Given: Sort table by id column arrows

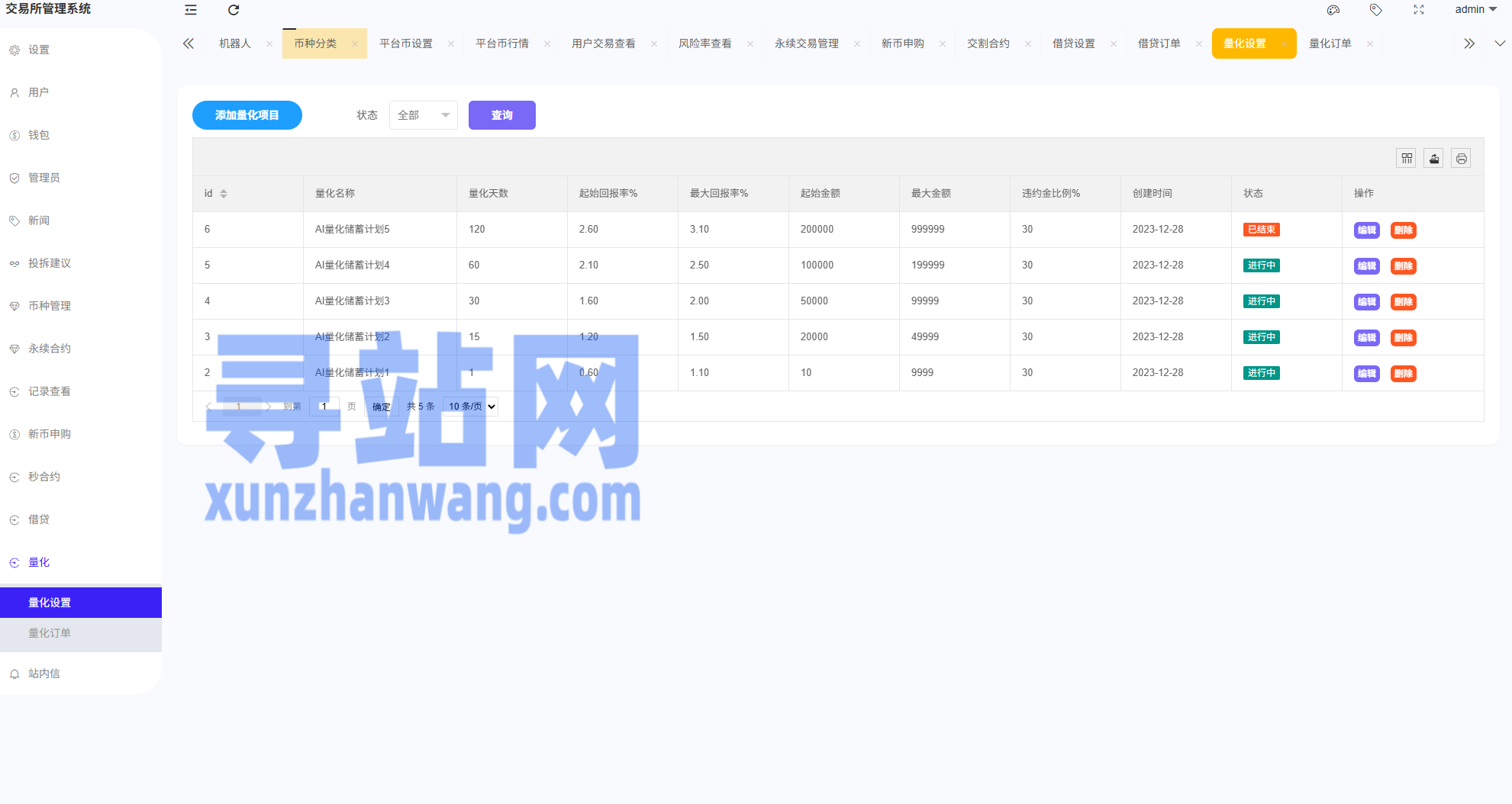Looking at the screenshot, I should click(224, 194).
